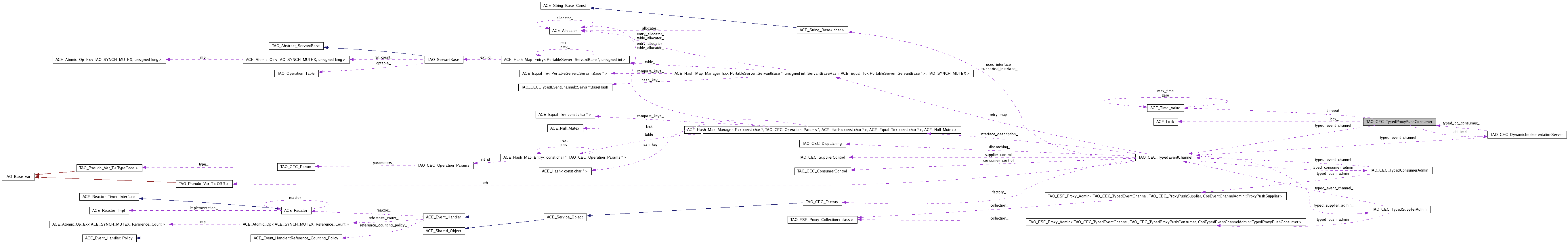Click the ACE_Hash< const char * > node

click(564, 171)
